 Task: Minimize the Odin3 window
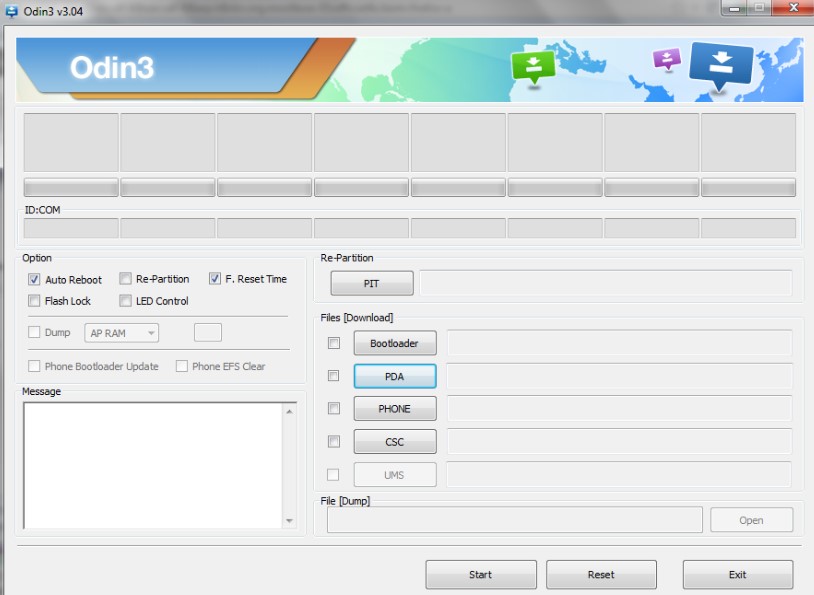[x=734, y=8]
